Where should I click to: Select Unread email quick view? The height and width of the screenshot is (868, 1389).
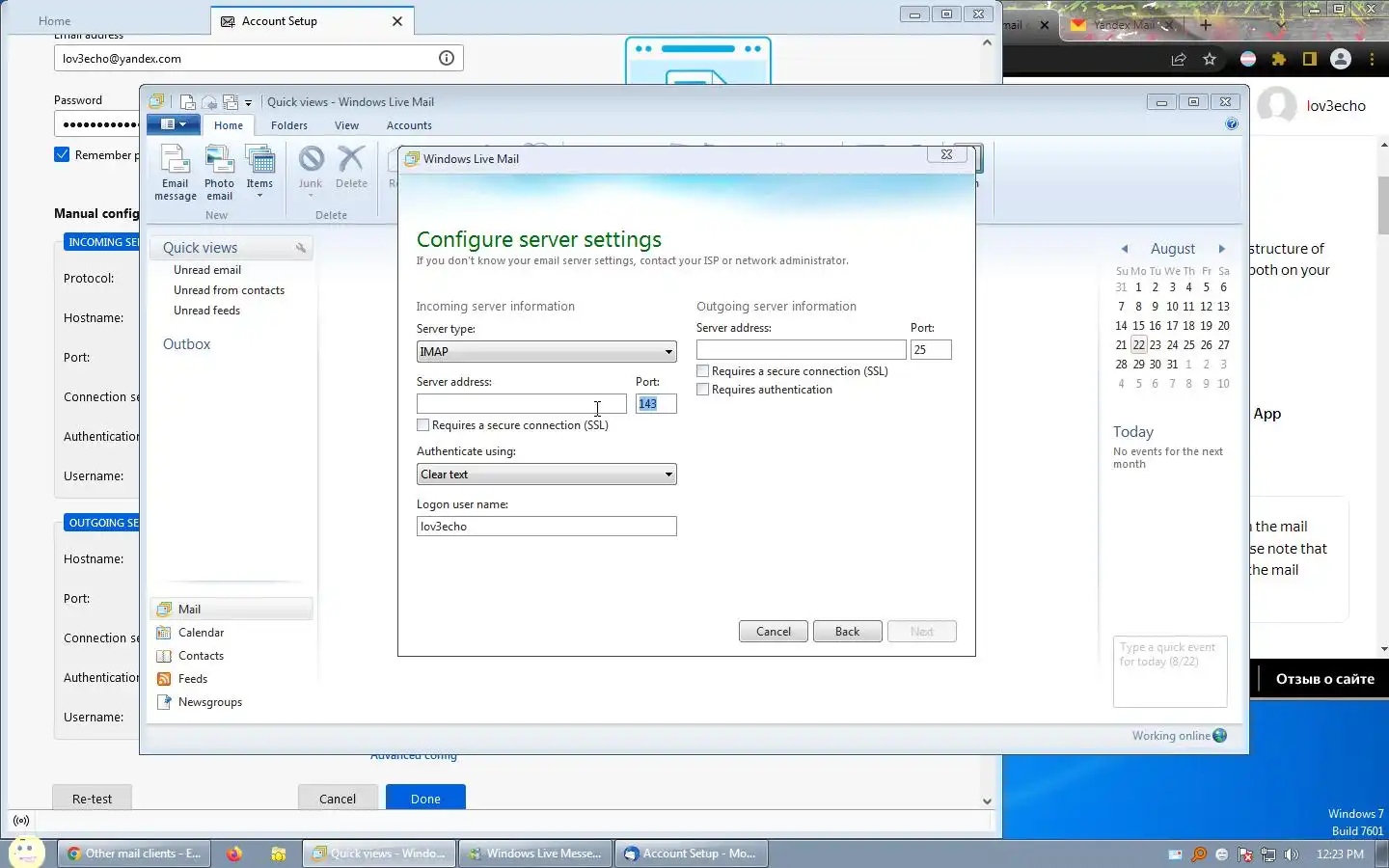click(207, 270)
